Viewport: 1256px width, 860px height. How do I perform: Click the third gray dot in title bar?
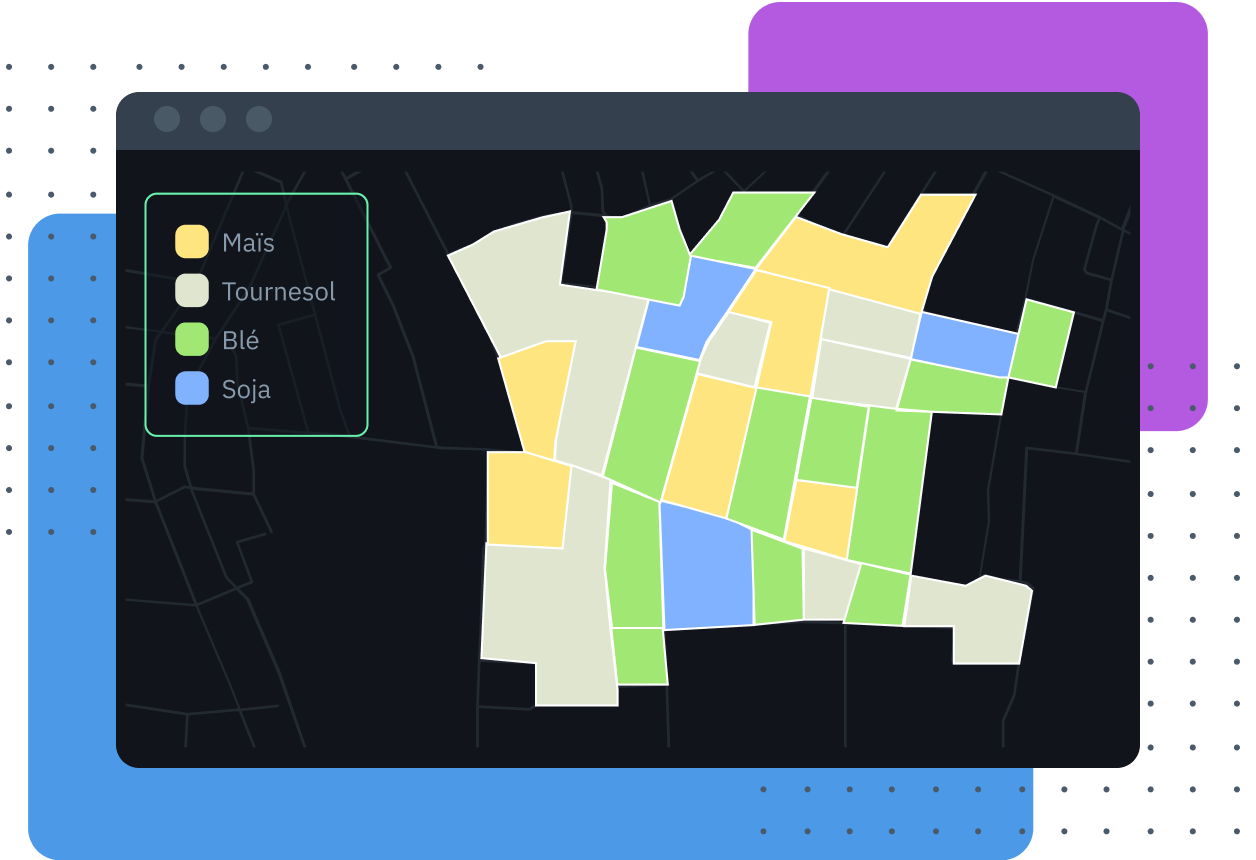259,120
